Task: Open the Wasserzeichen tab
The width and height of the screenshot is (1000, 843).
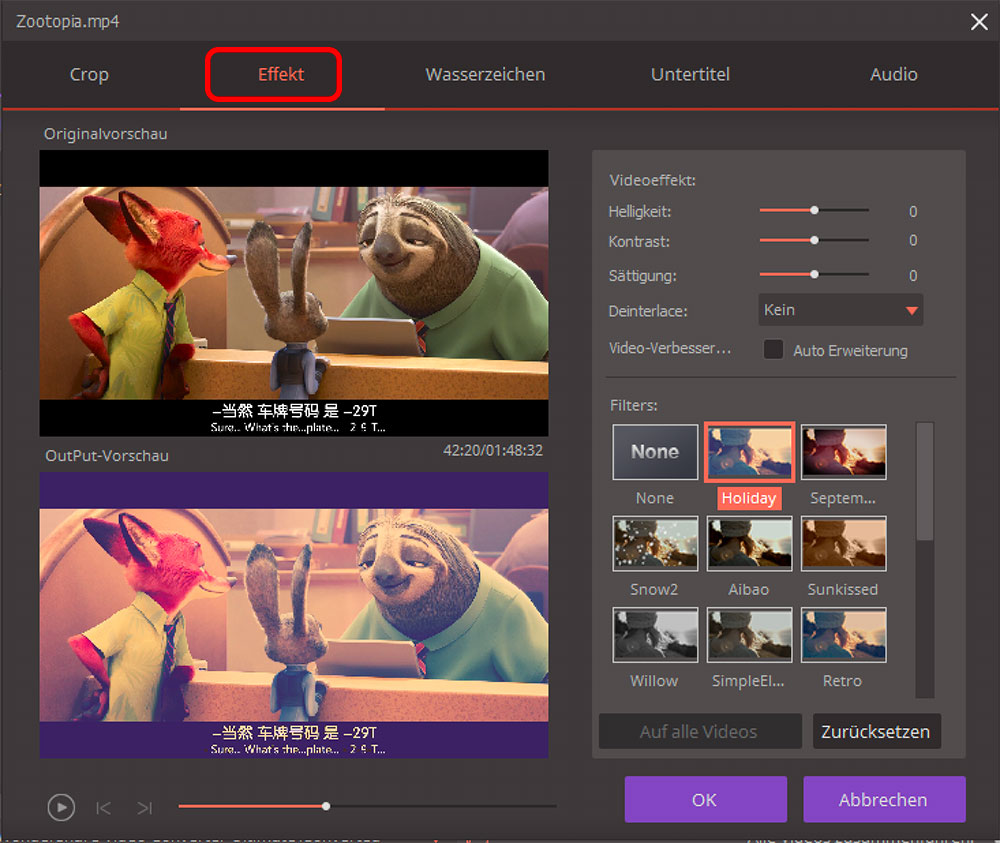Action: click(485, 75)
